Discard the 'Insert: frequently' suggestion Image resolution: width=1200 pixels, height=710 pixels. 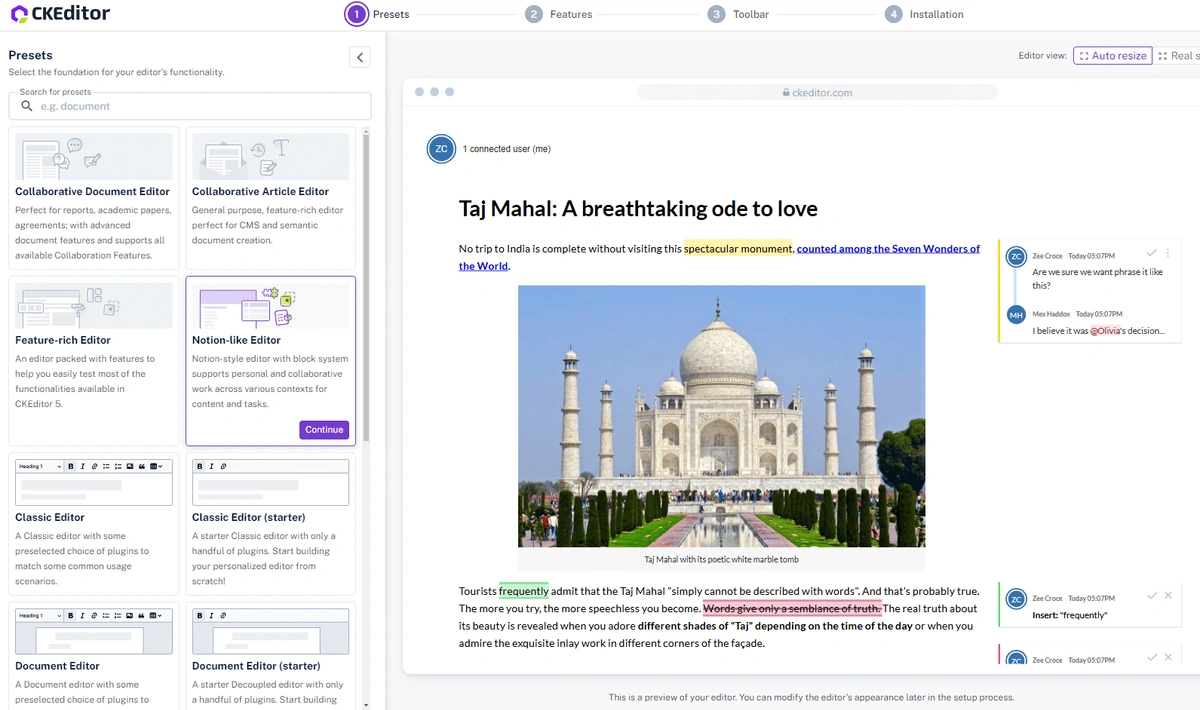(x=1168, y=596)
